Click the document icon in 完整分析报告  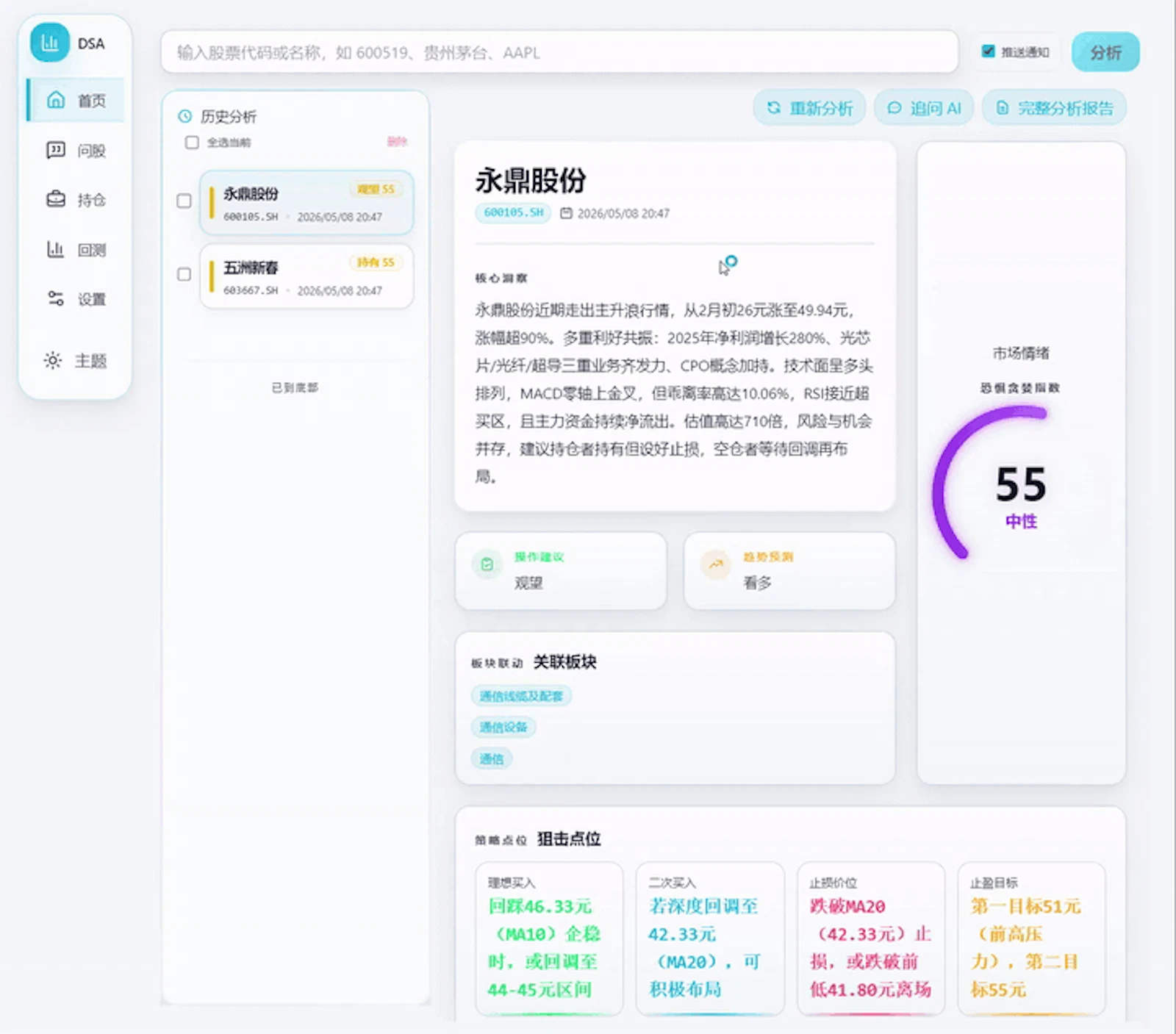(1002, 108)
